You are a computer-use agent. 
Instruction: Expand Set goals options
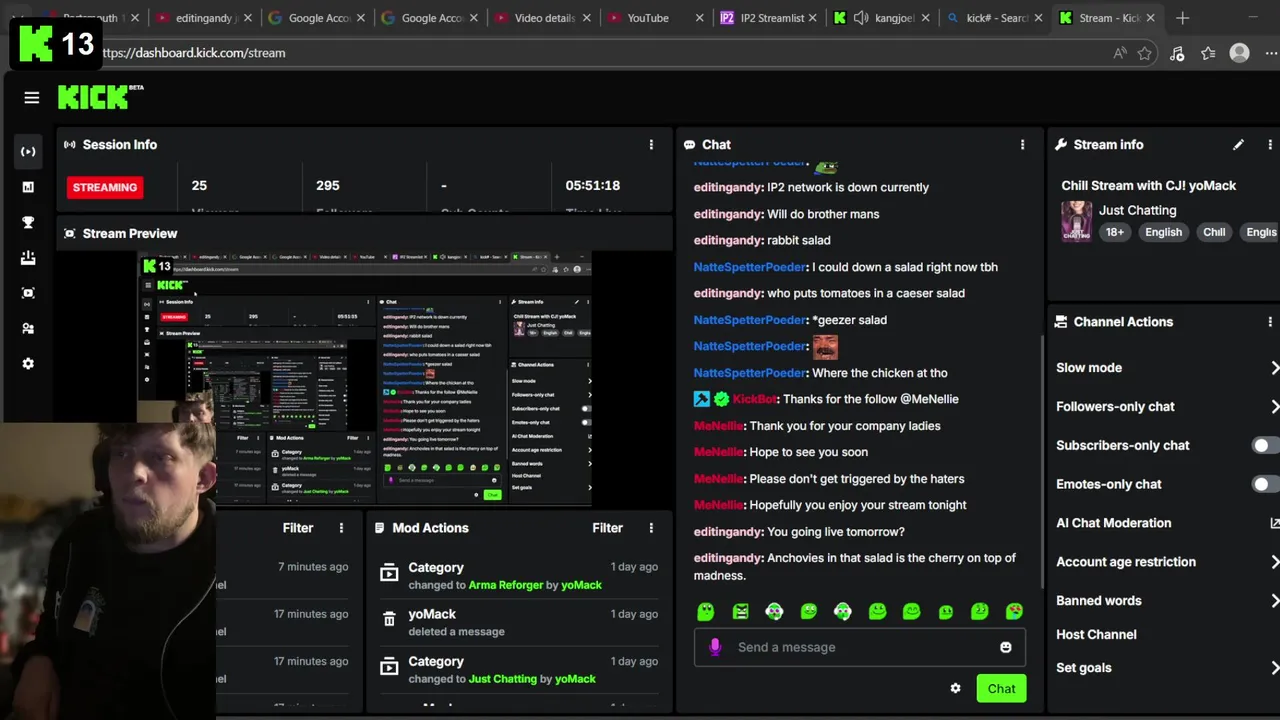point(1274,668)
